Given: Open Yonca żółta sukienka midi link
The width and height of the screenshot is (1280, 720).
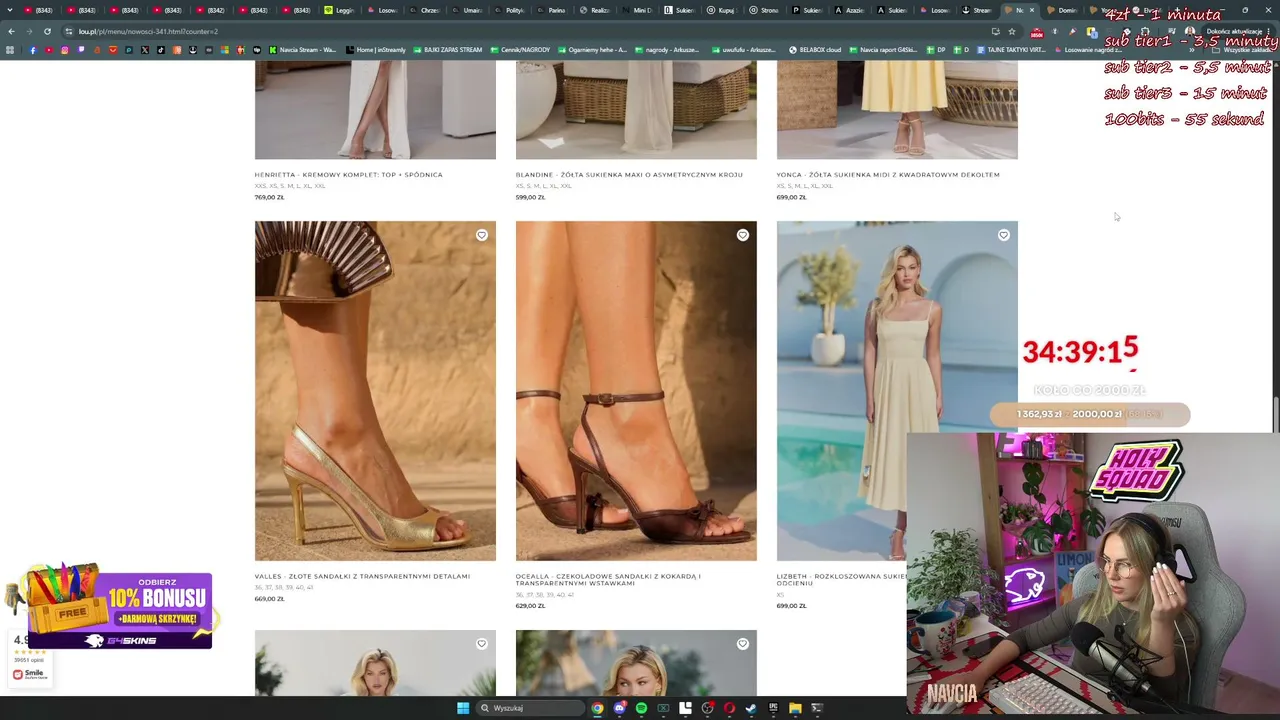Looking at the screenshot, I should [x=888, y=174].
